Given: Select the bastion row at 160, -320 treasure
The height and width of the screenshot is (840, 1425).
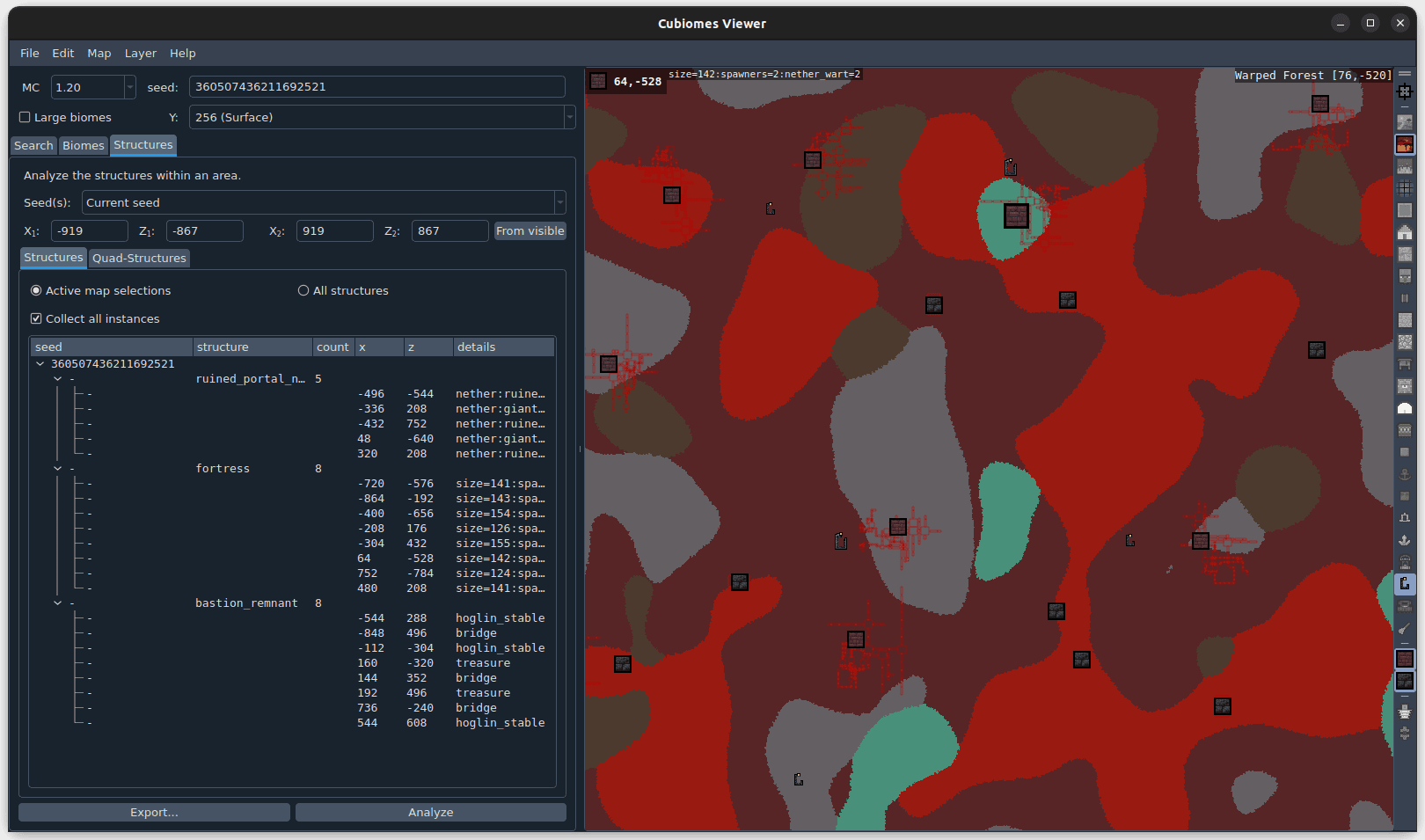Looking at the screenshot, I should (x=293, y=662).
